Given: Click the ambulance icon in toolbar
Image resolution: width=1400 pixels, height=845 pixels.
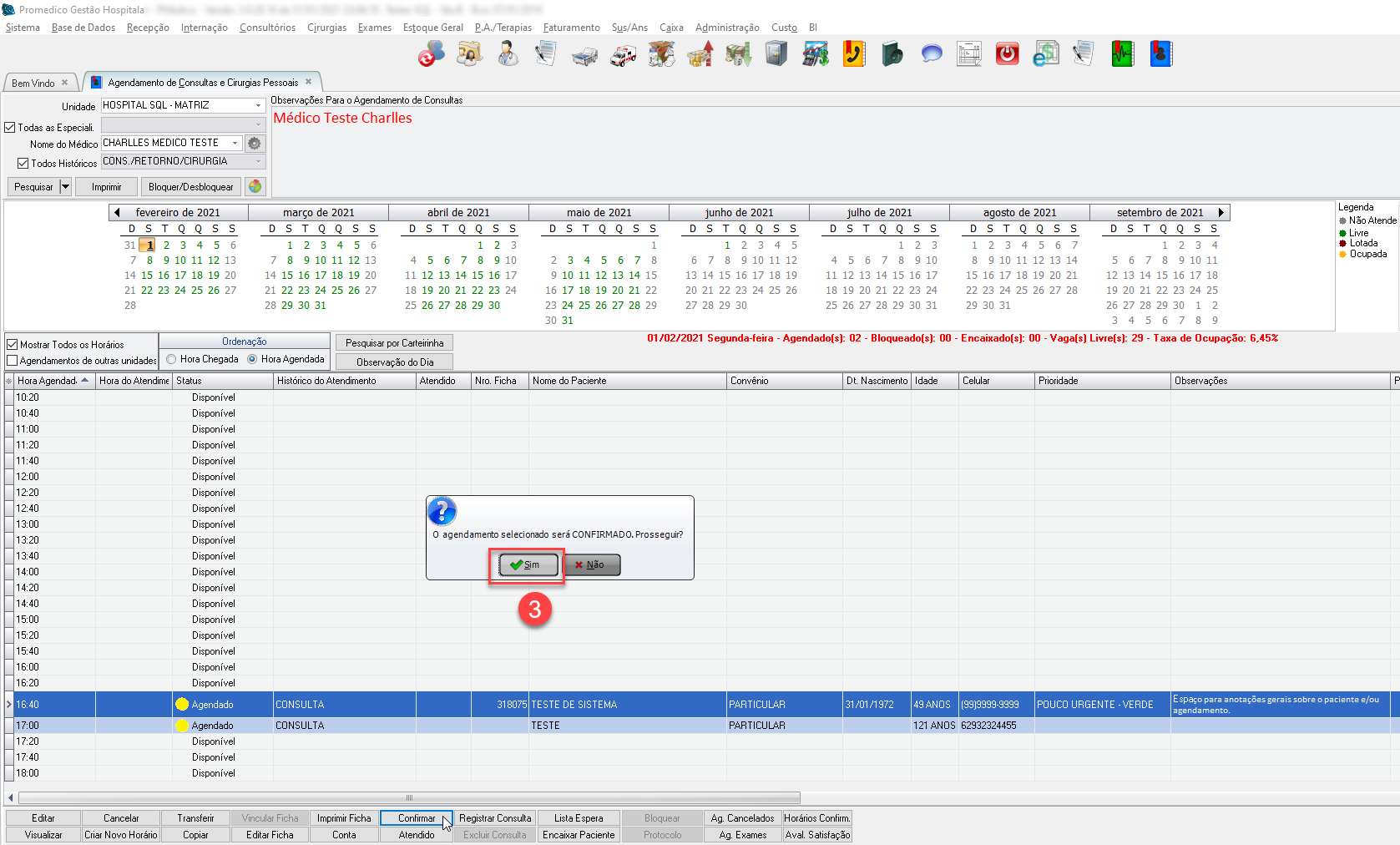Looking at the screenshot, I should tap(623, 55).
